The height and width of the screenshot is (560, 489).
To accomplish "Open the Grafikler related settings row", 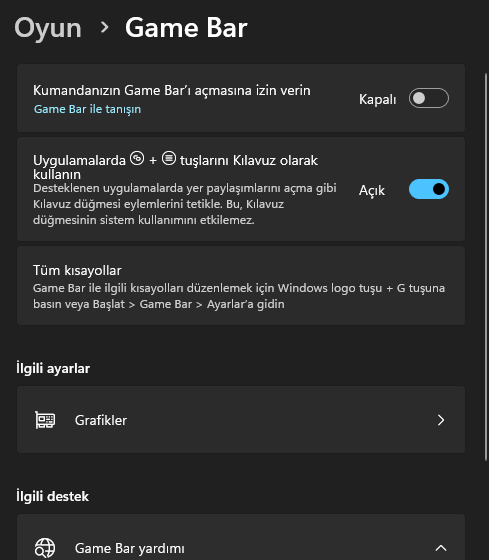I will pos(241,420).
